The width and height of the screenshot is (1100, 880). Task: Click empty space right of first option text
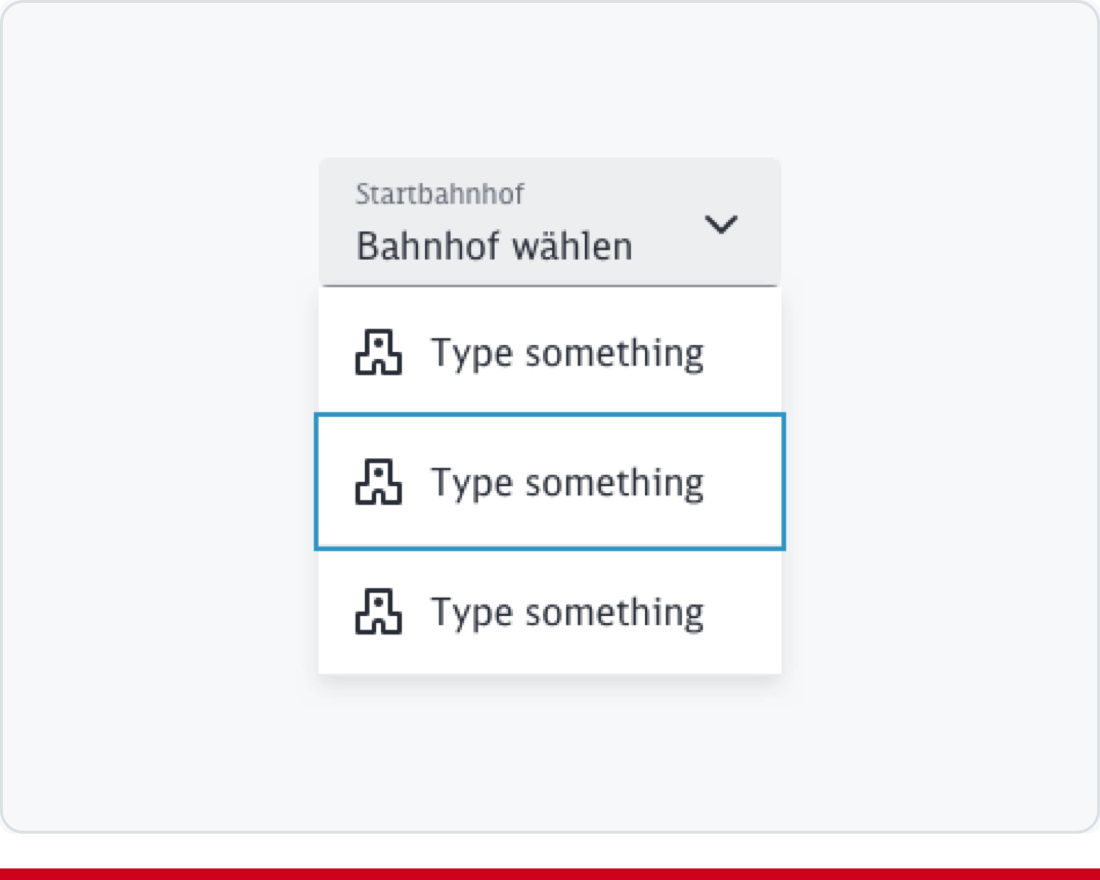744,353
